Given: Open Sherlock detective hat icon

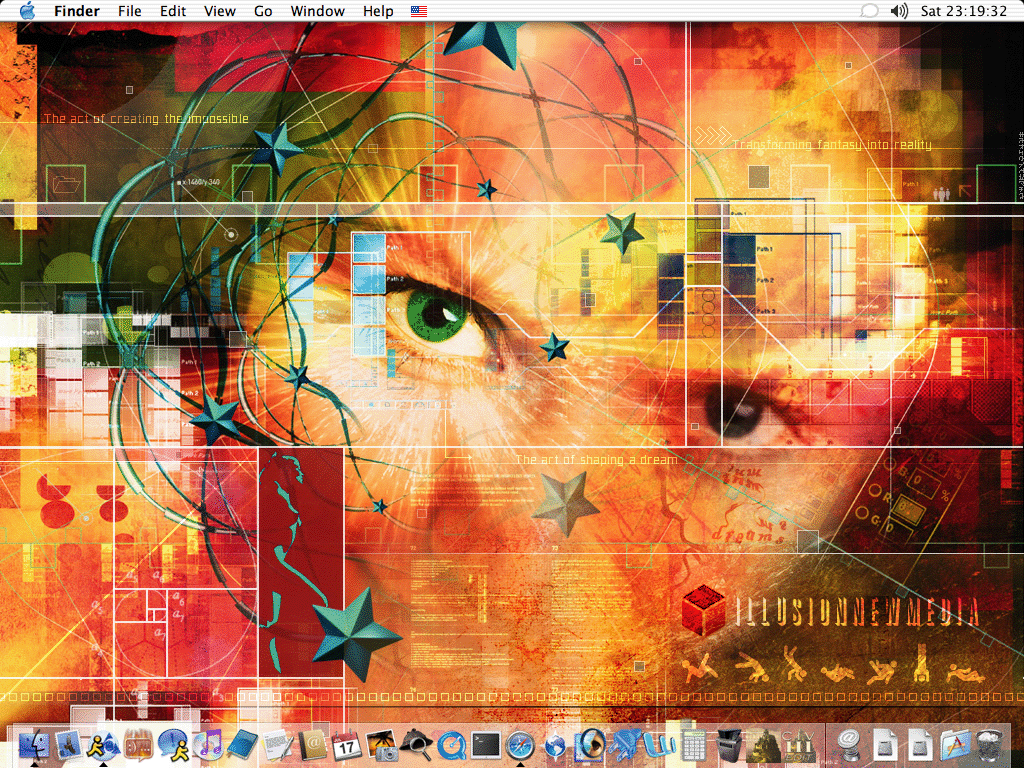Looking at the screenshot, I should coord(416,745).
